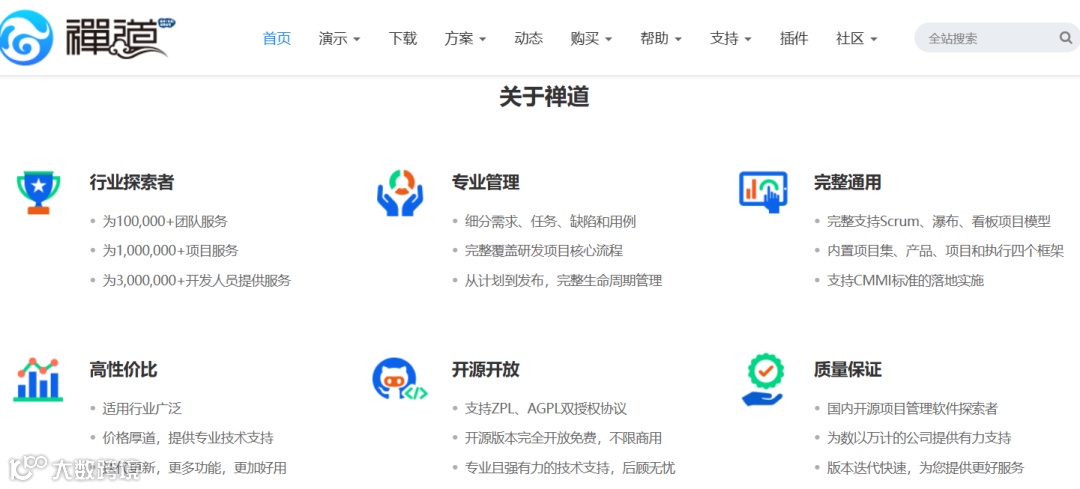Click the text 支持CMMI标准的落地实施
Screen dimensions: 1080x489
coord(905,281)
